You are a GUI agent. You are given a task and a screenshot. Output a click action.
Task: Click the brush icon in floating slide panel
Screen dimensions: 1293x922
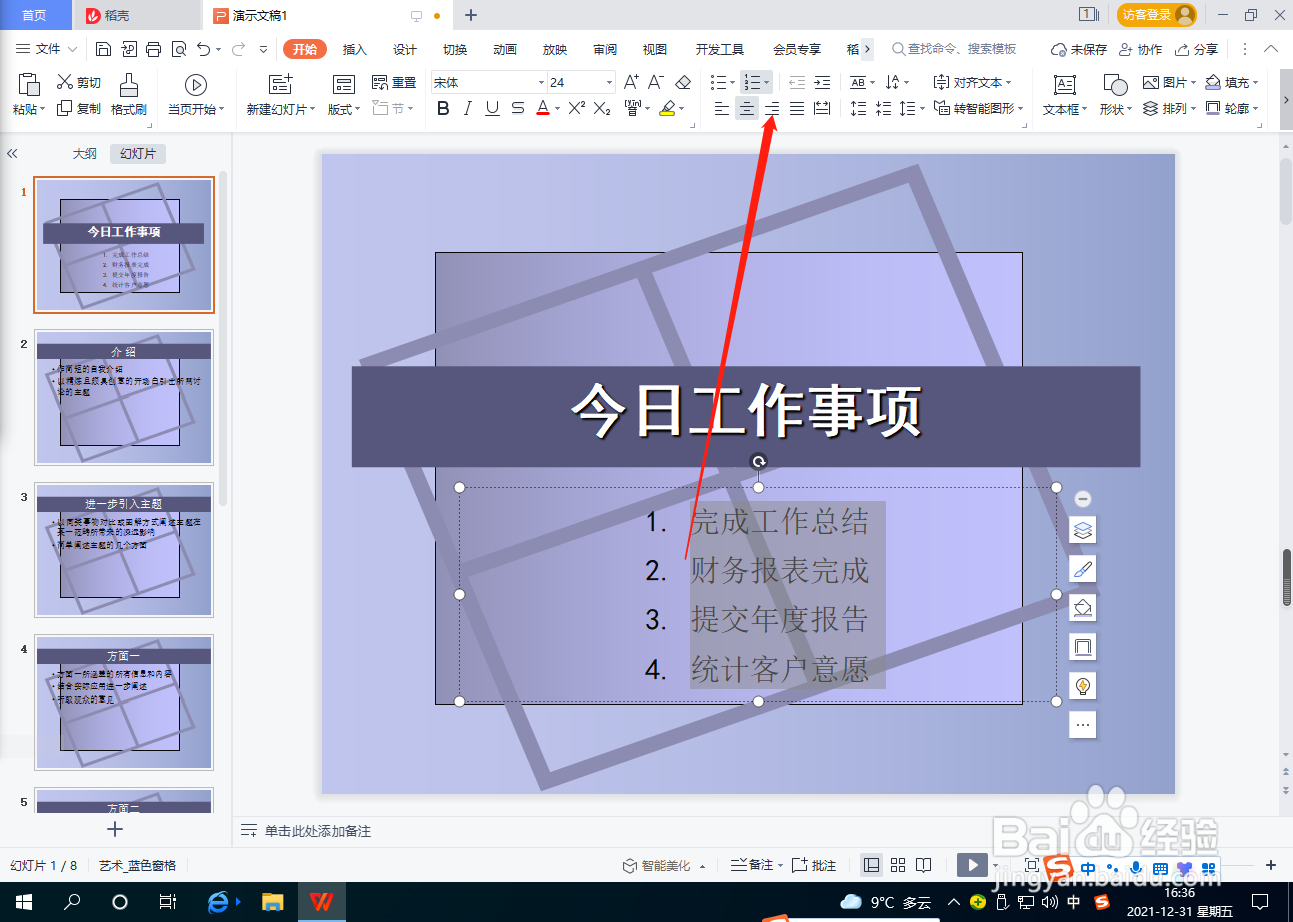[x=1082, y=568]
